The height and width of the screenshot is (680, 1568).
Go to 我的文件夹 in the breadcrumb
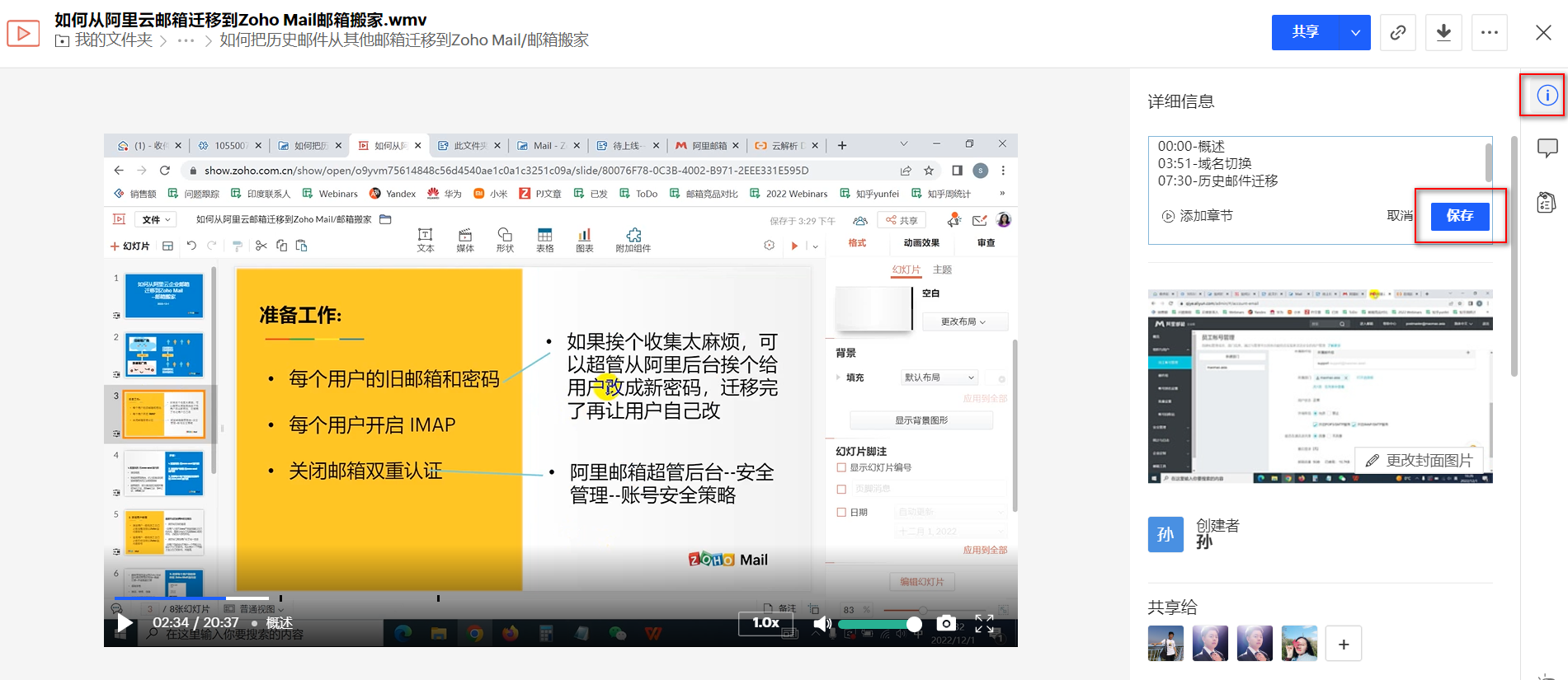113,40
